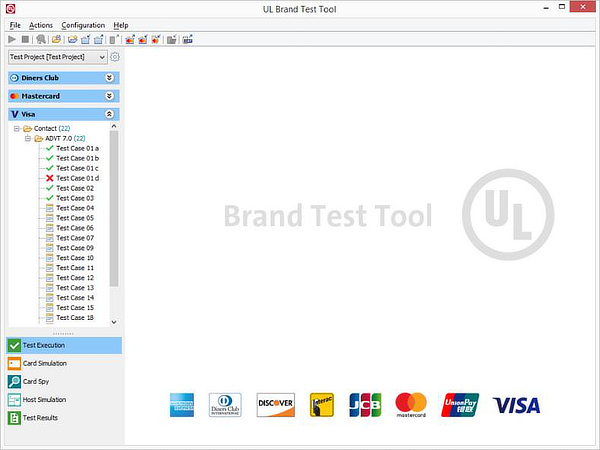Click the gray card device toolbar icon

click(114, 39)
